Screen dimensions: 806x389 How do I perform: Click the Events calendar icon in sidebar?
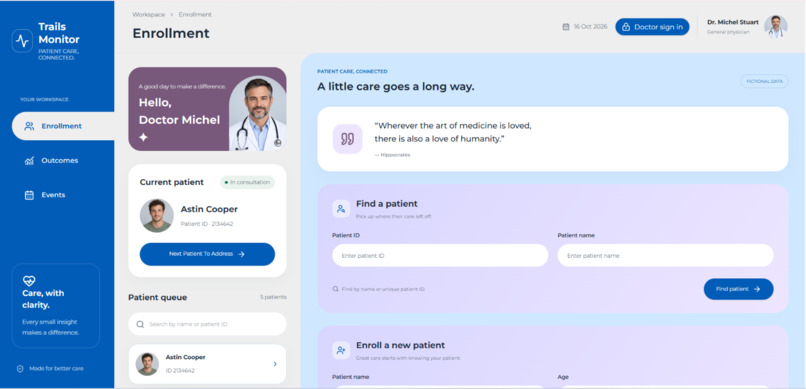point(29,195)
